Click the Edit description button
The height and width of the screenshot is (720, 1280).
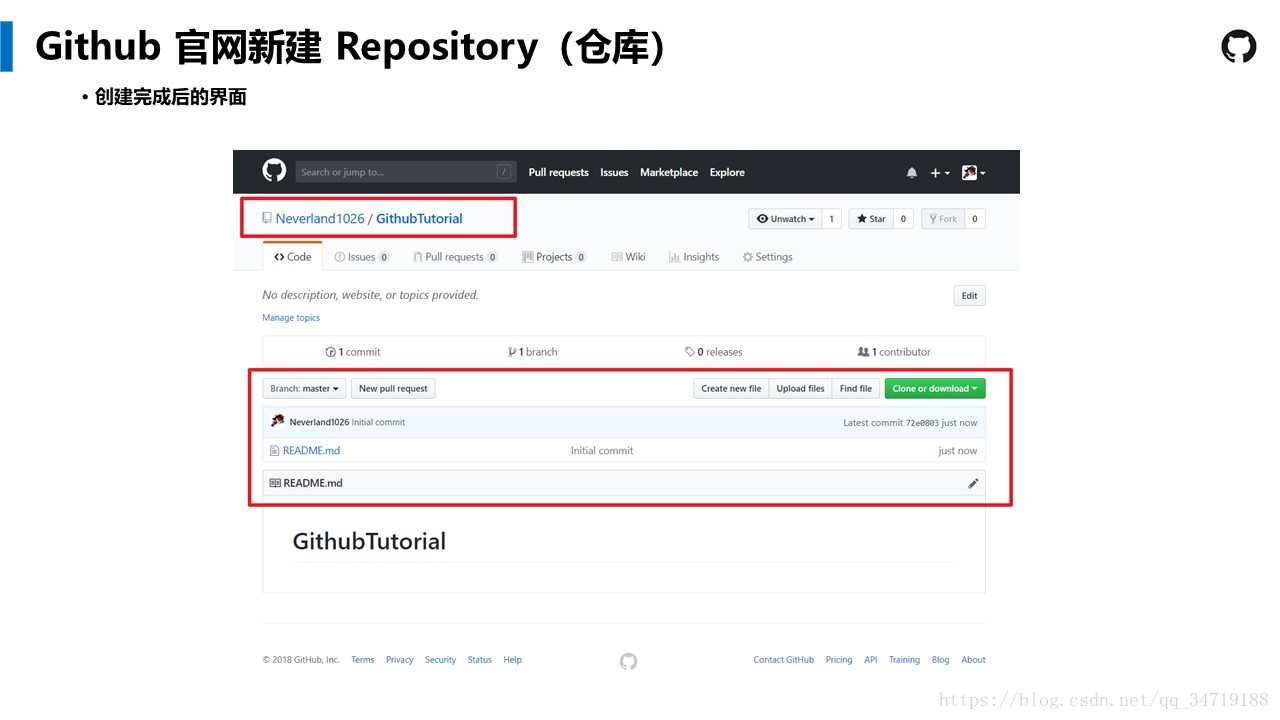pyautogui.click(x=969, y=296)
